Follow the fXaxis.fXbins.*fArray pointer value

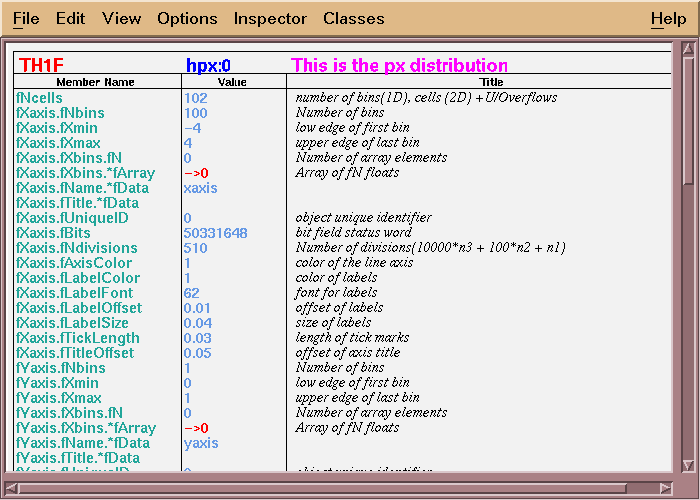click(x=196, y=173)
